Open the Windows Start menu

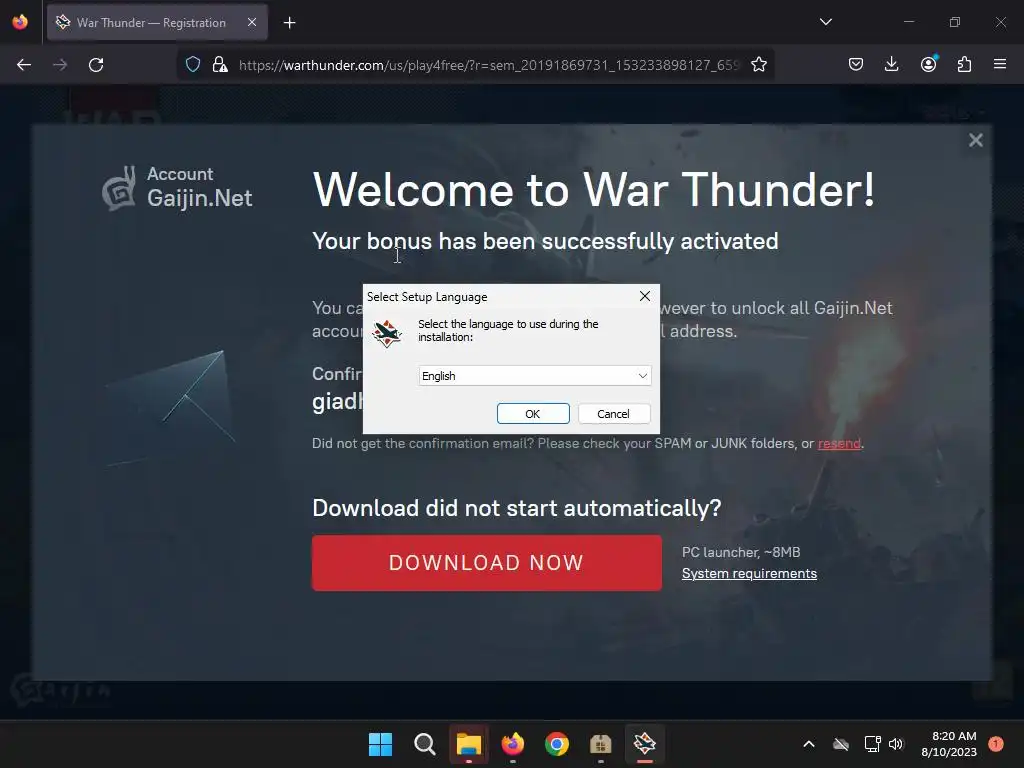[380, 744]
